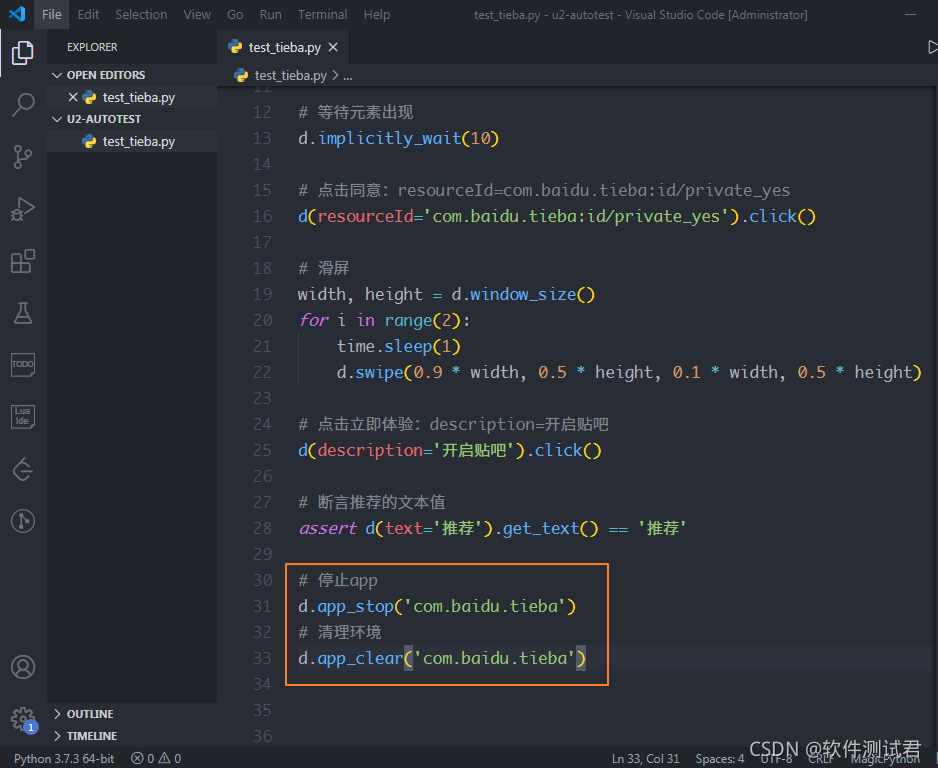This screenshot has height=768, width=938.
Task: Click the window_size() code line
Action: pos(446,294)
